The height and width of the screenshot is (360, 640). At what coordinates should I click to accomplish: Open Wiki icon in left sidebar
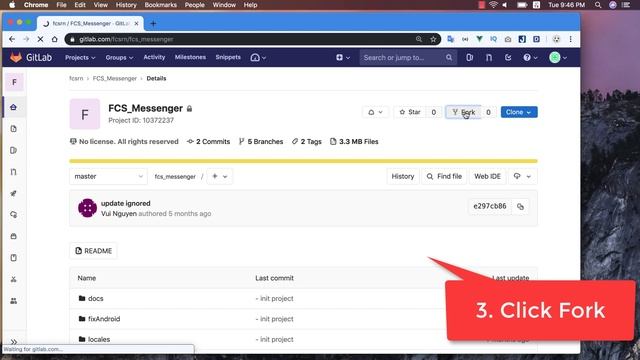pos(13,258)
